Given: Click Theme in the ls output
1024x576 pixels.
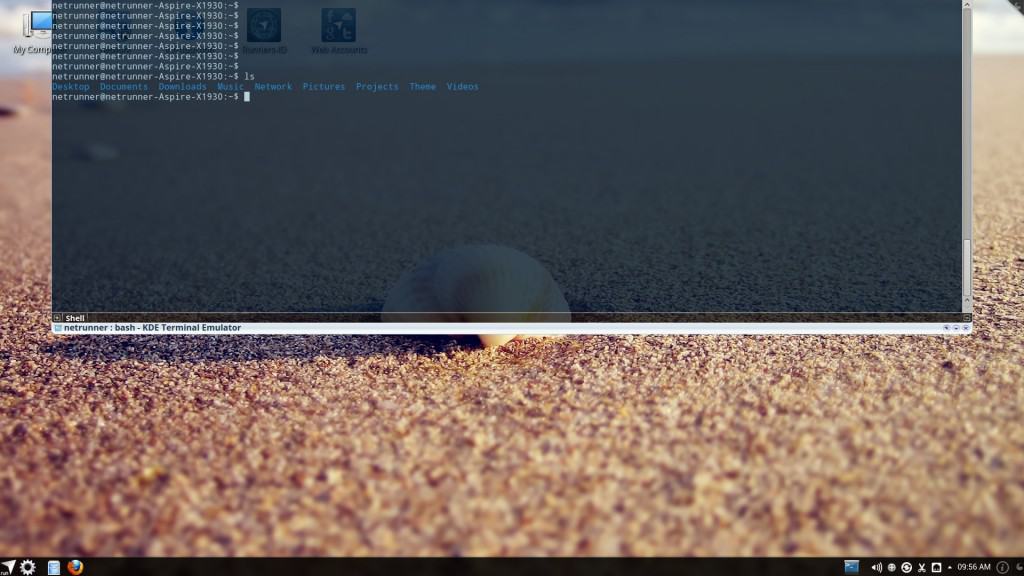Looking at the screenshot, I should [423, 86].
